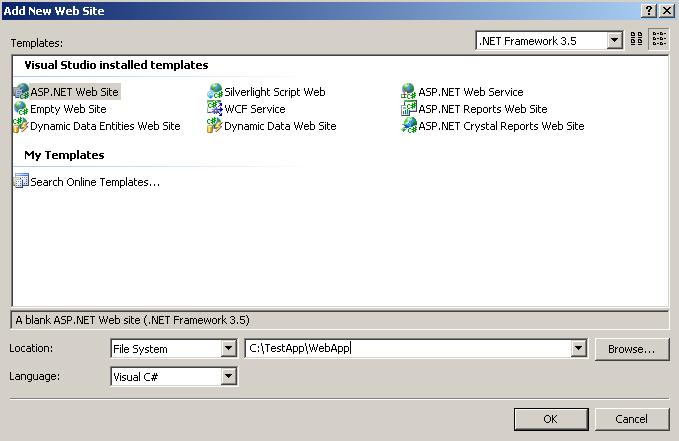Image resolution: width=679 pixels, height=441 pixels.
Task: Click the Browse... button
Action: pyautogui.click(x=631, y=349)
